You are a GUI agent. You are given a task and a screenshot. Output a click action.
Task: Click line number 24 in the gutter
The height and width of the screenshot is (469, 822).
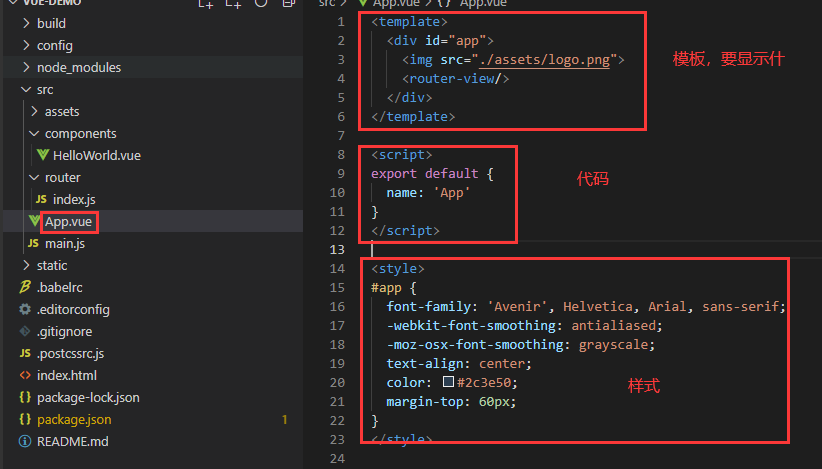click(337, 459)
